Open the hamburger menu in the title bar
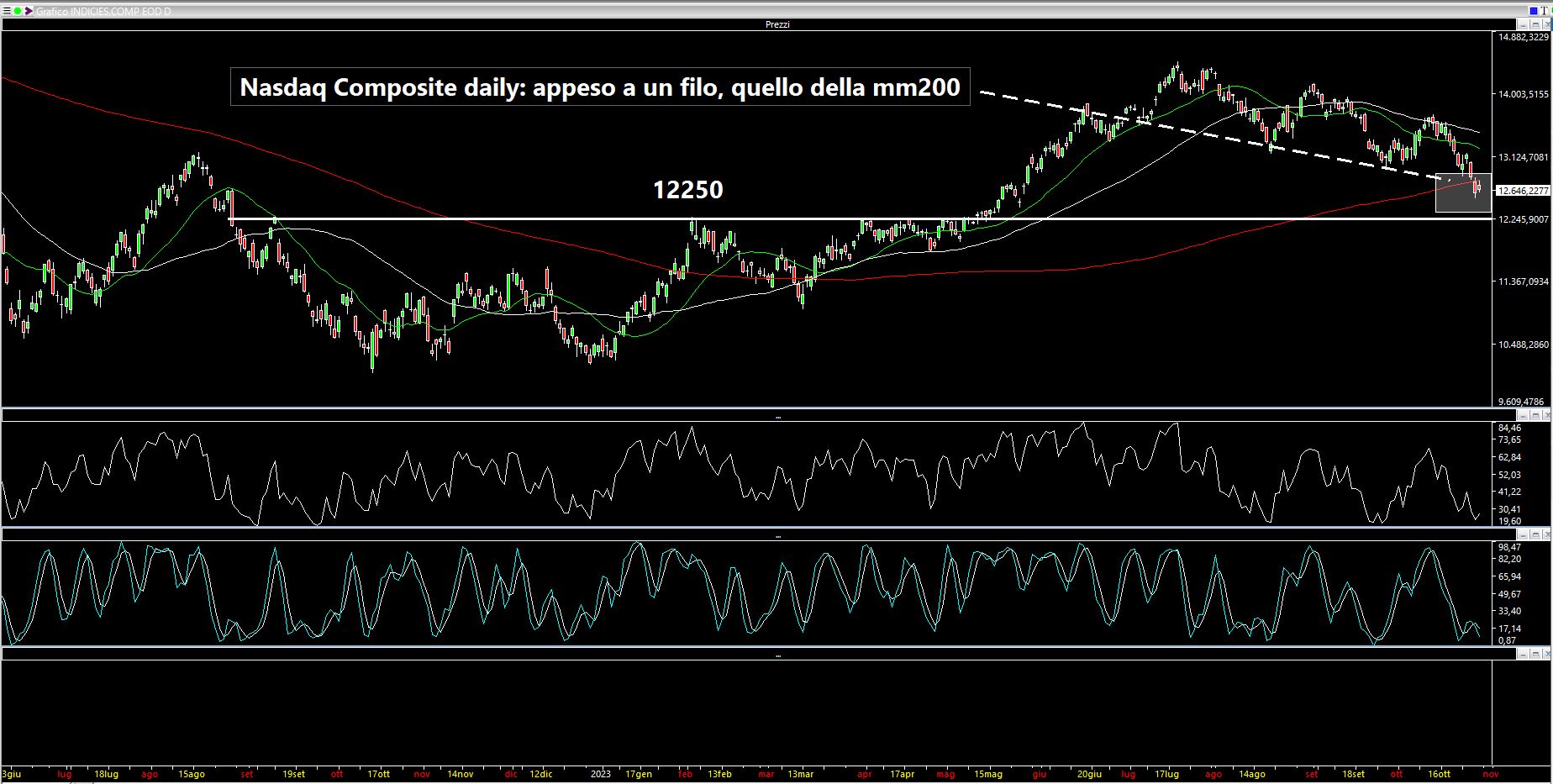The image size is (1553, 784). click(8, 11)
